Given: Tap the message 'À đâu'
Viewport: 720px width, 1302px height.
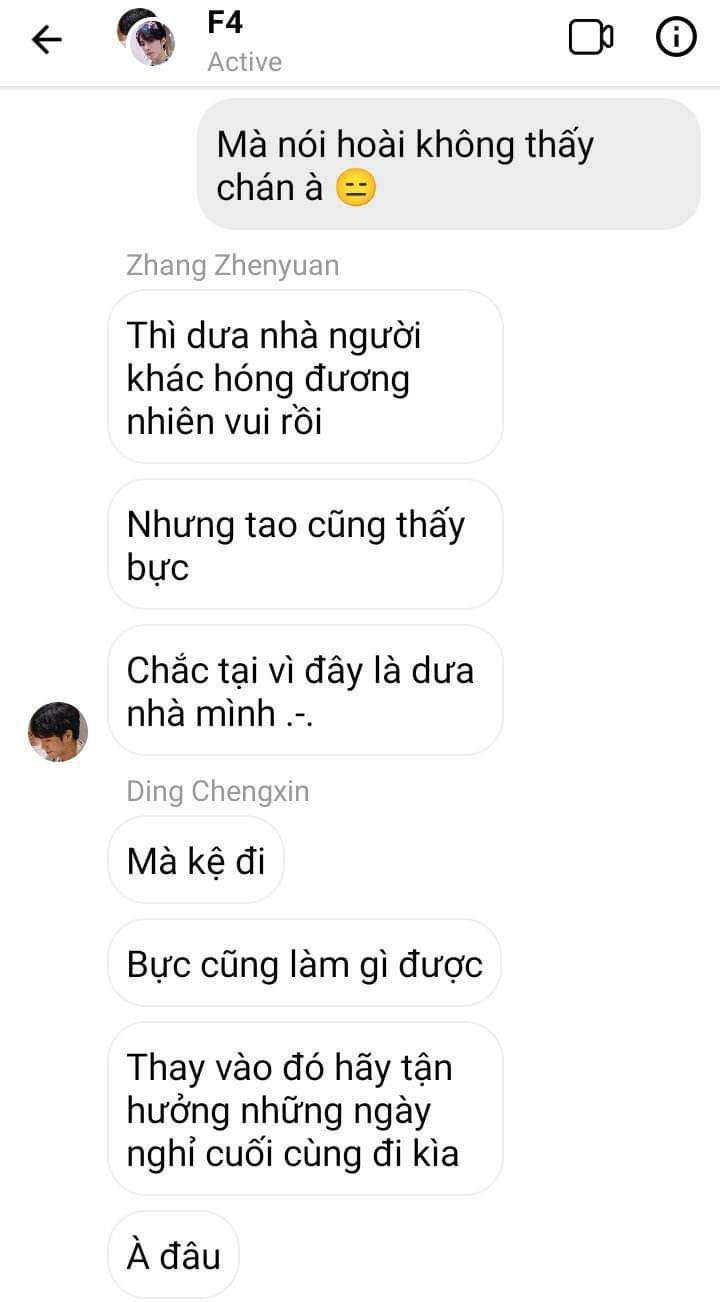Looking at the screenshot, I should click(x=173, y=1255).
